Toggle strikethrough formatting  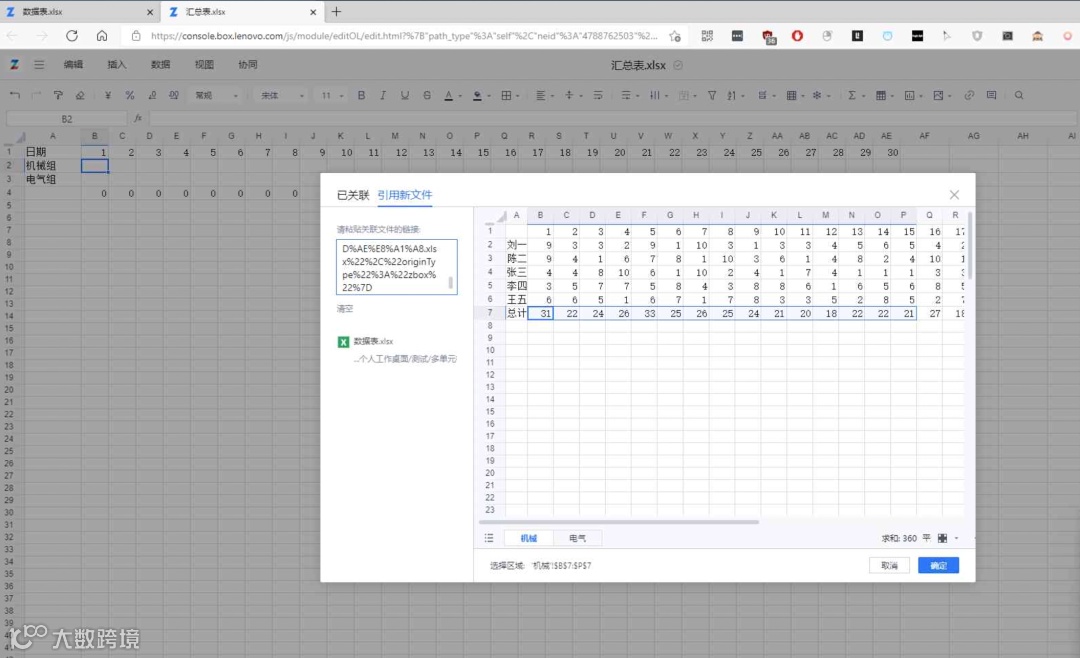[x=427, y=95]
